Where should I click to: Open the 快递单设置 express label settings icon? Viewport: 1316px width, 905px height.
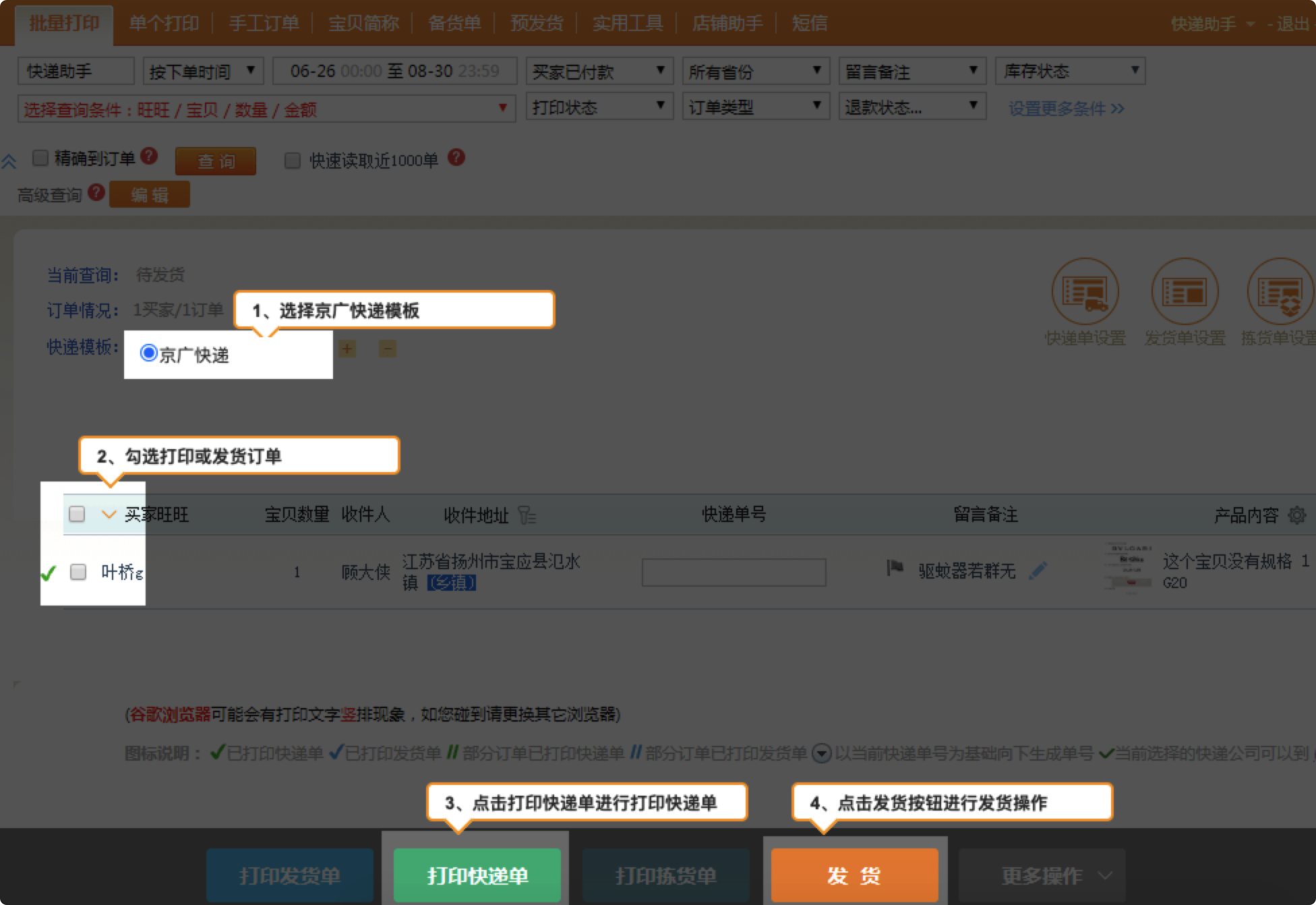(1085, 291)
